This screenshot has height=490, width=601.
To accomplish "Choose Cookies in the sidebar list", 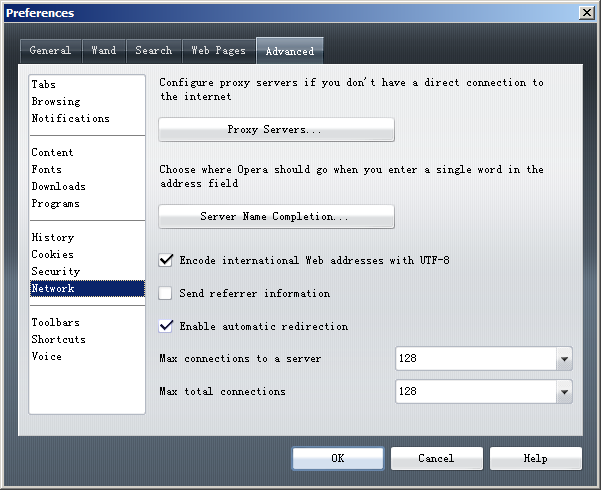I will 87,254.
